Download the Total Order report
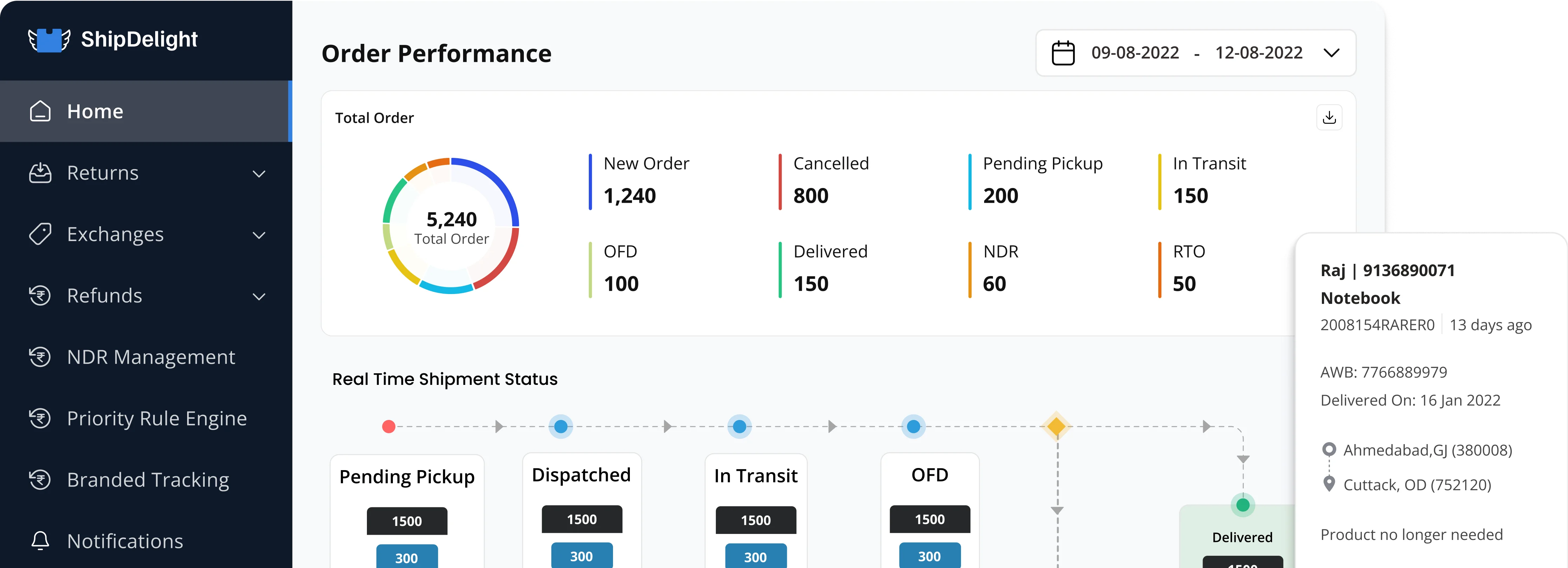 pyautogui.click(x=1329, y=118)
